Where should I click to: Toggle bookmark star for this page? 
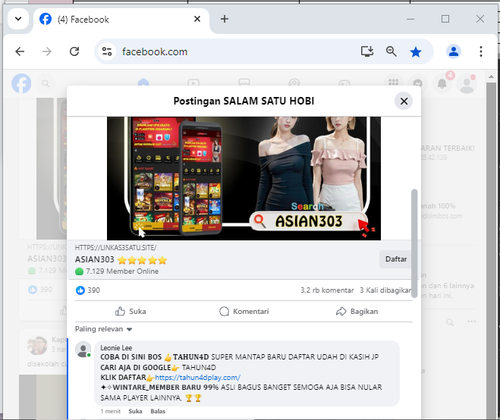tap(416, 52)
